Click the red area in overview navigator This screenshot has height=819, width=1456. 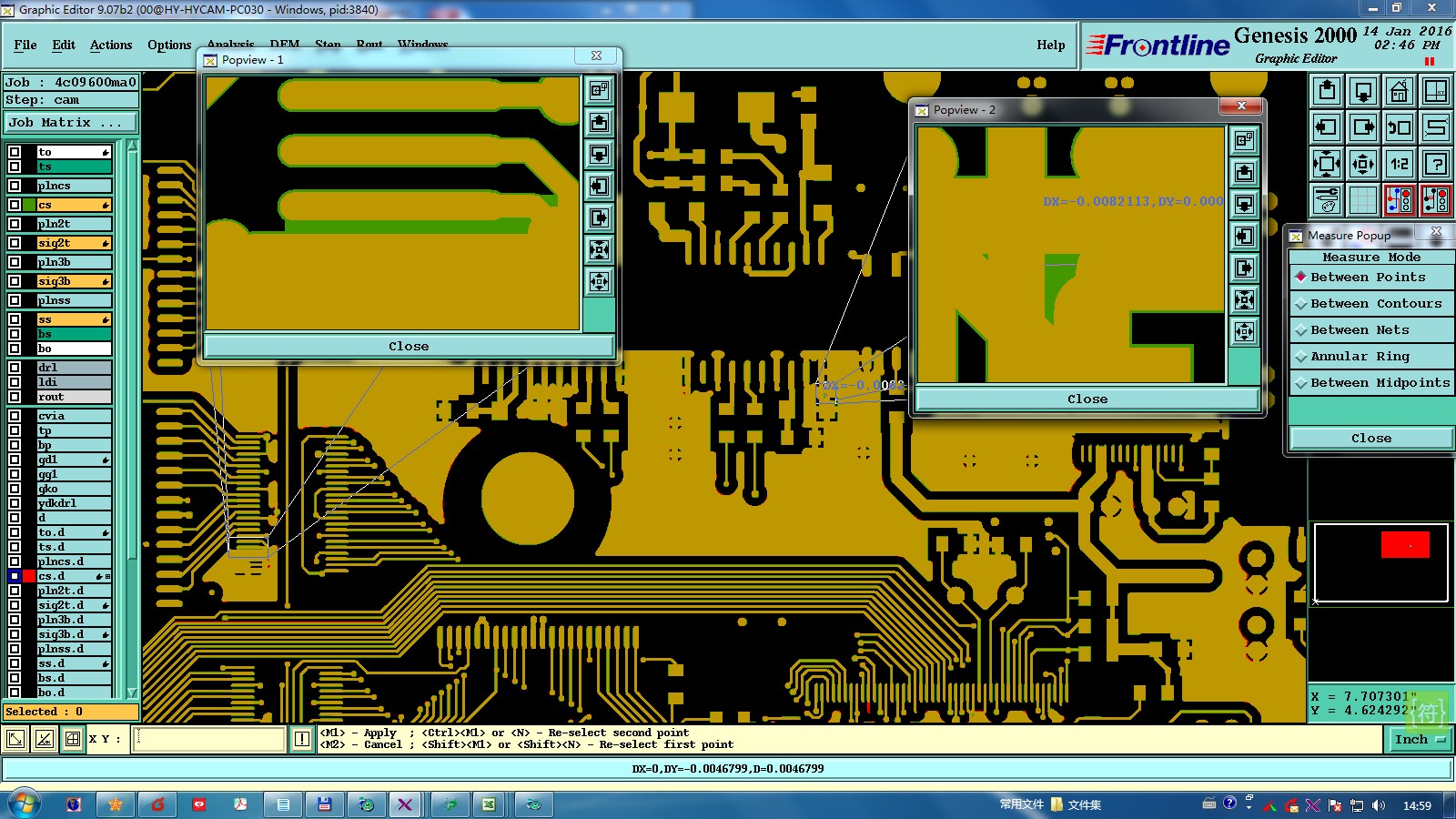point(1405,544)
